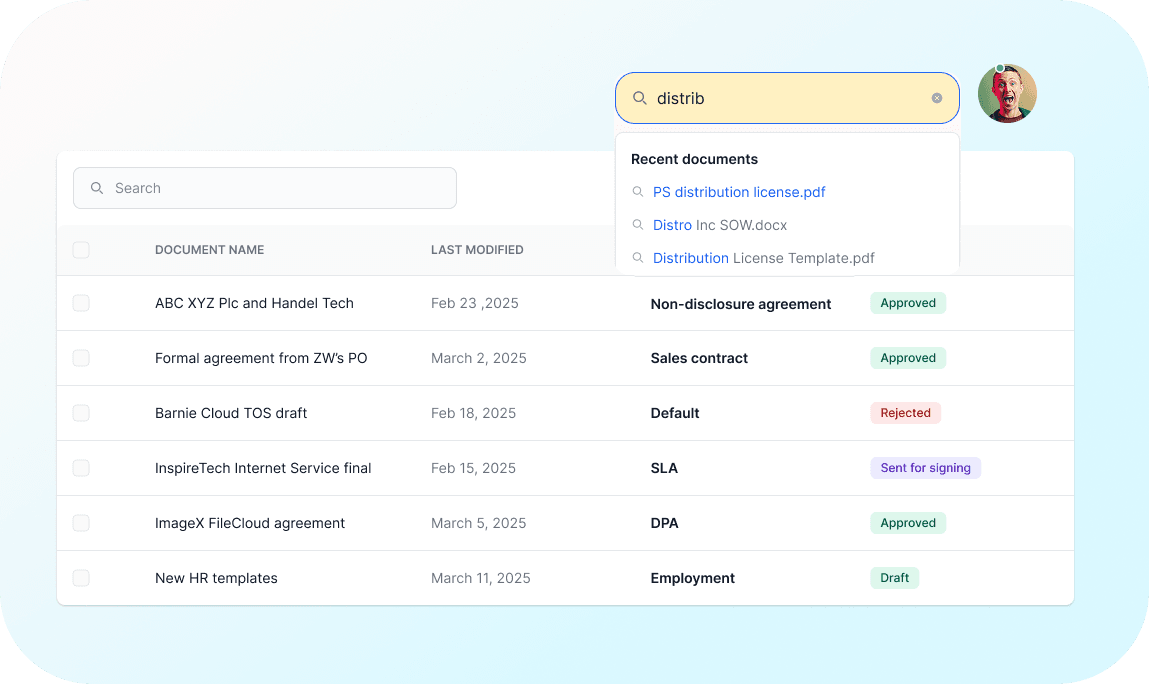Click the LAST MODIFIED column header
Image resolution: width=1149 pixels, height=684 pixels.
pyautogui.click(x=477, y=249)
